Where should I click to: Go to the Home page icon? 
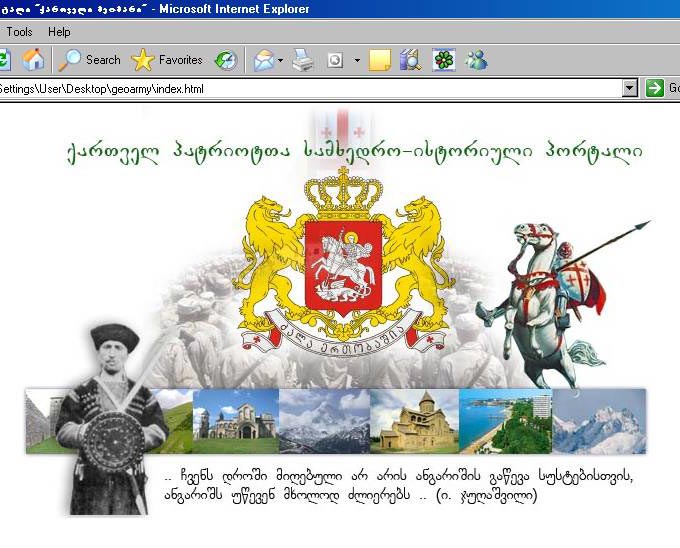coord(33,60)
